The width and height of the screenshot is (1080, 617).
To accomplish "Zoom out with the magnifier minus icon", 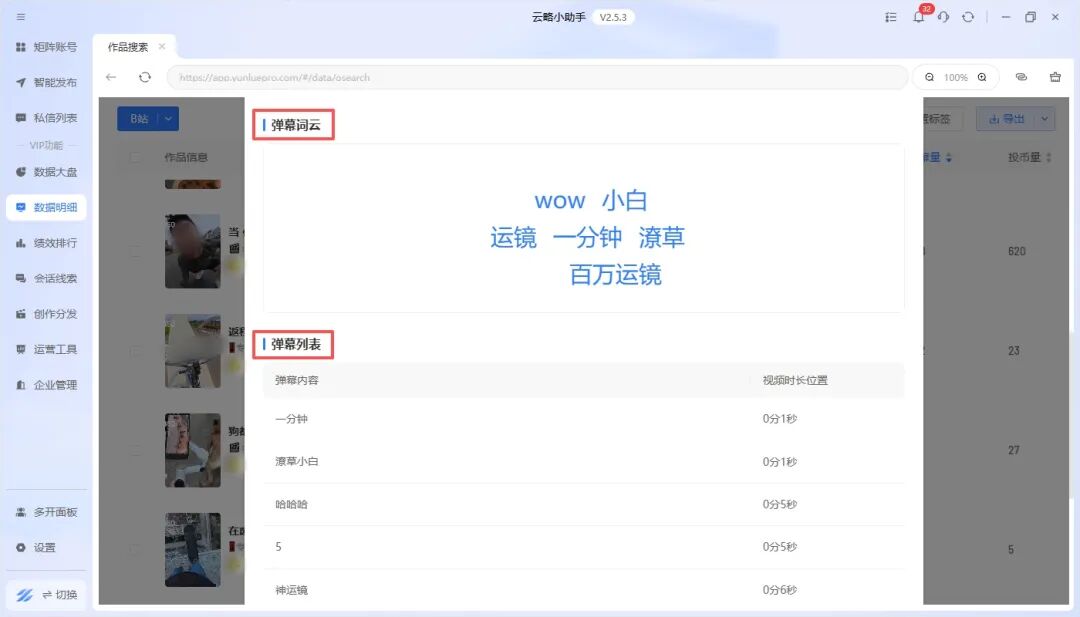I will [x=929, y=77].
